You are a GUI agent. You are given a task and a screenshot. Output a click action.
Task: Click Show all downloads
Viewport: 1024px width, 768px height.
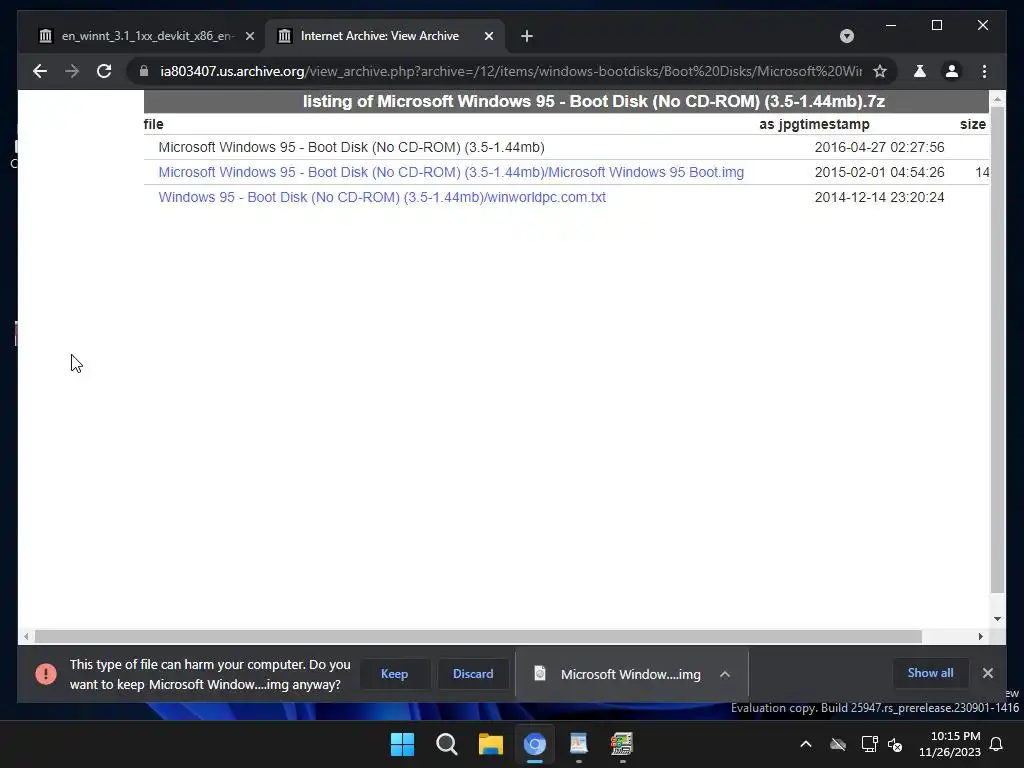click(x=930, y=673)
